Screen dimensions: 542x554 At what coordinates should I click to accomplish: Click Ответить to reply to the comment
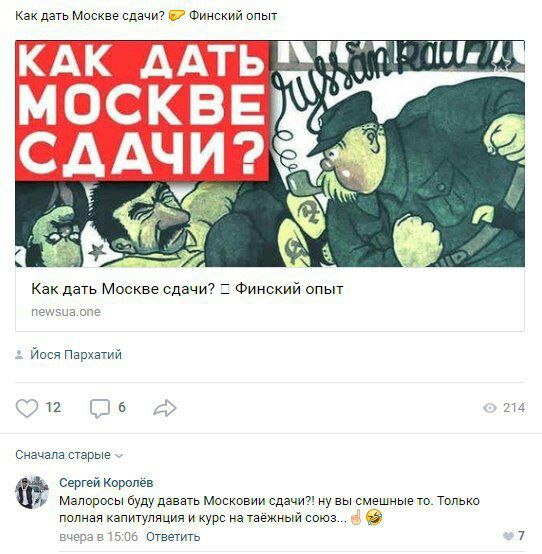pyautogui.click(x=173, y=537)
